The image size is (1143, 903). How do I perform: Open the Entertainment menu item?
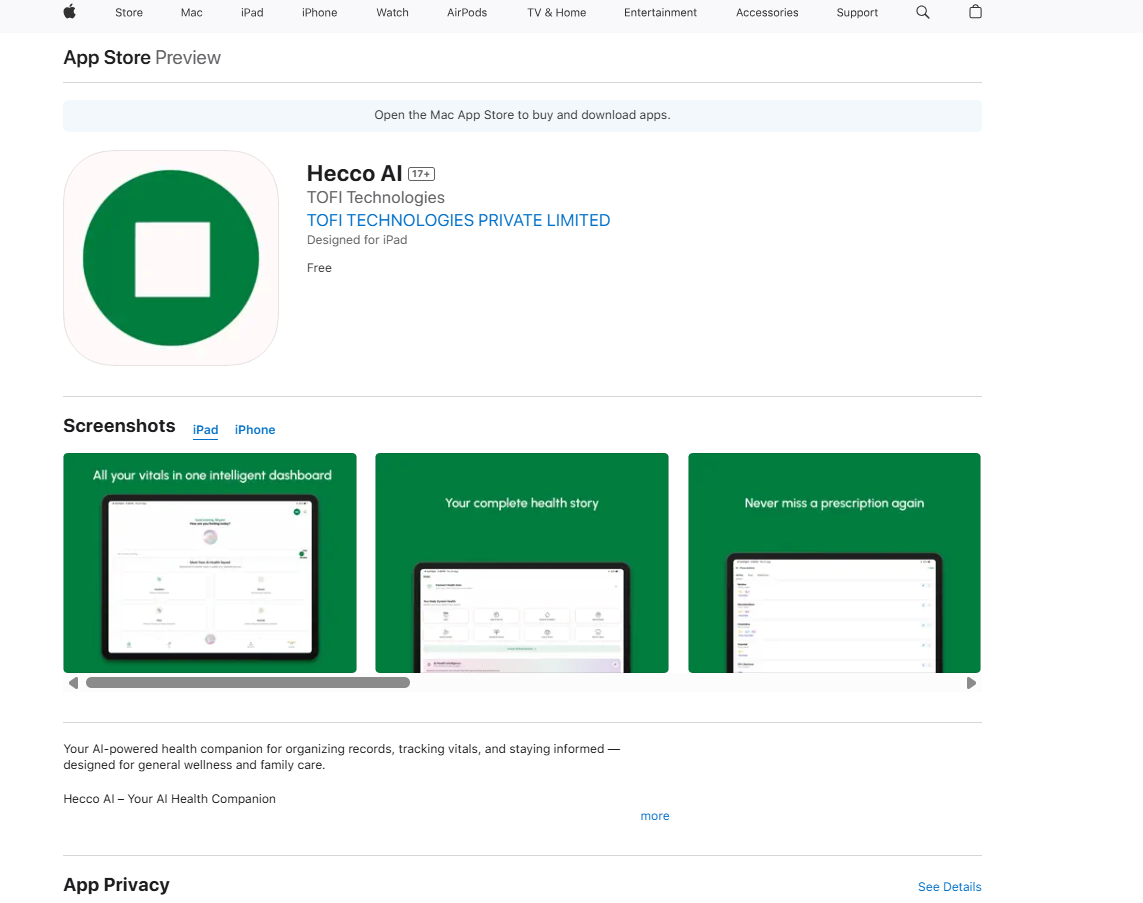tap(660, 13)
